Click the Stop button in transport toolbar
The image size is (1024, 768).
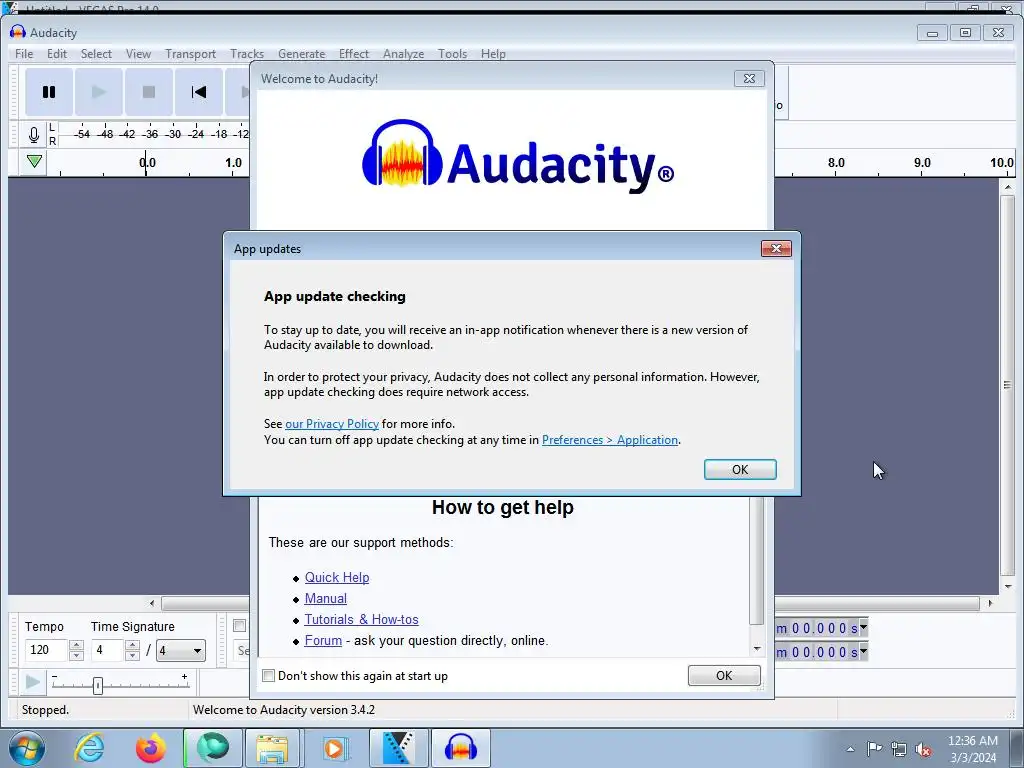pos(149,92)
